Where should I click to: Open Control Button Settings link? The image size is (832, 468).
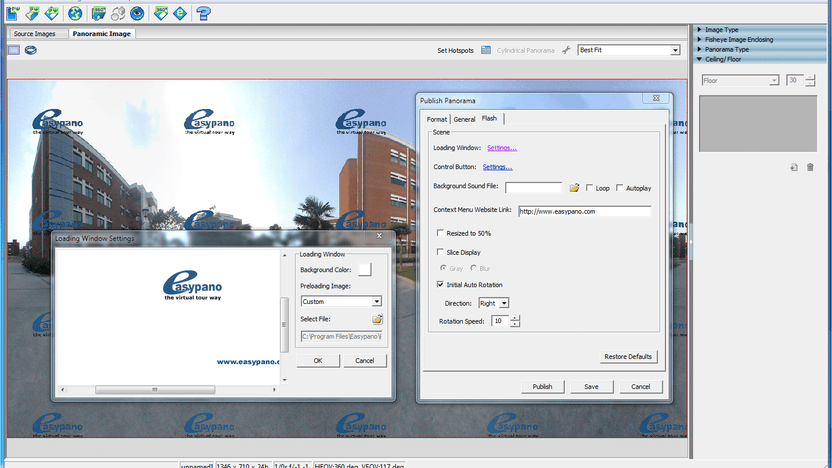pyautogui.click(x=497, y=167)
